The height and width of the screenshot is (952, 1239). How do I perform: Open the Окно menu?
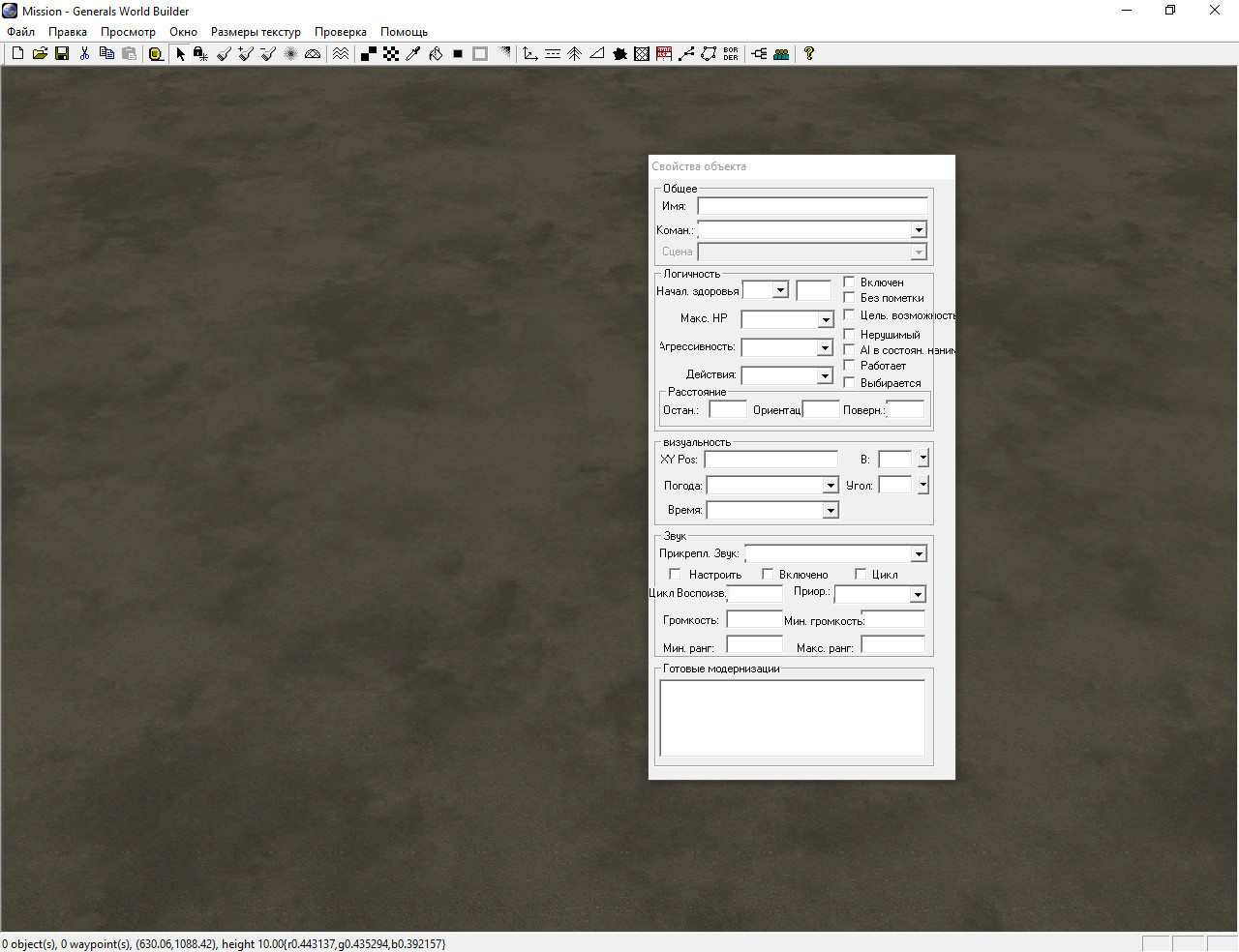pyautogui.click(x=183, y=32)
